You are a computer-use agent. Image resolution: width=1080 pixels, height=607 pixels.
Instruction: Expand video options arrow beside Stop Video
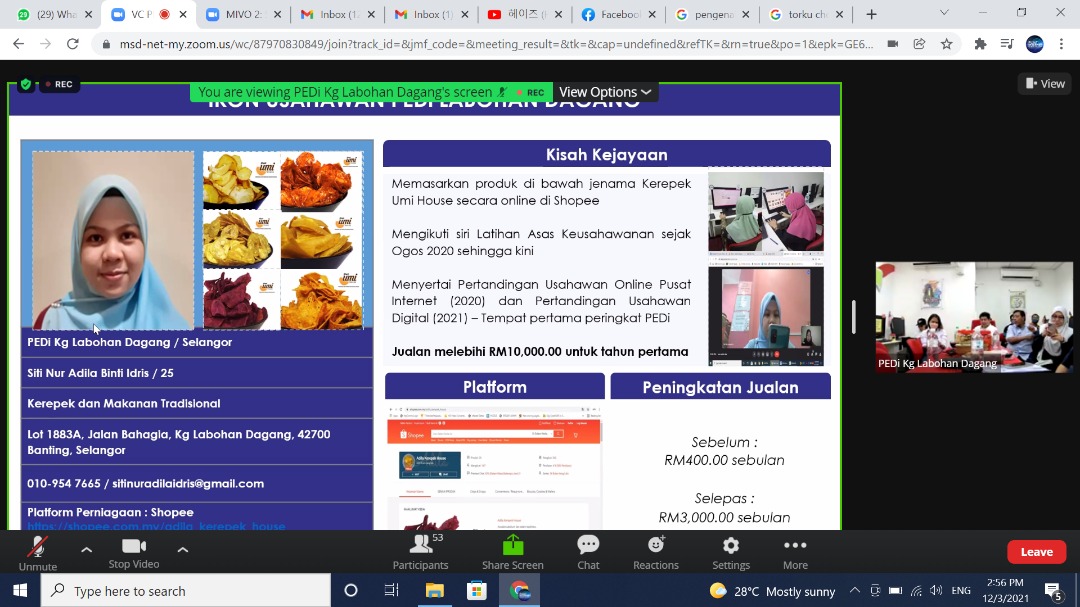(x=182, y=549)
